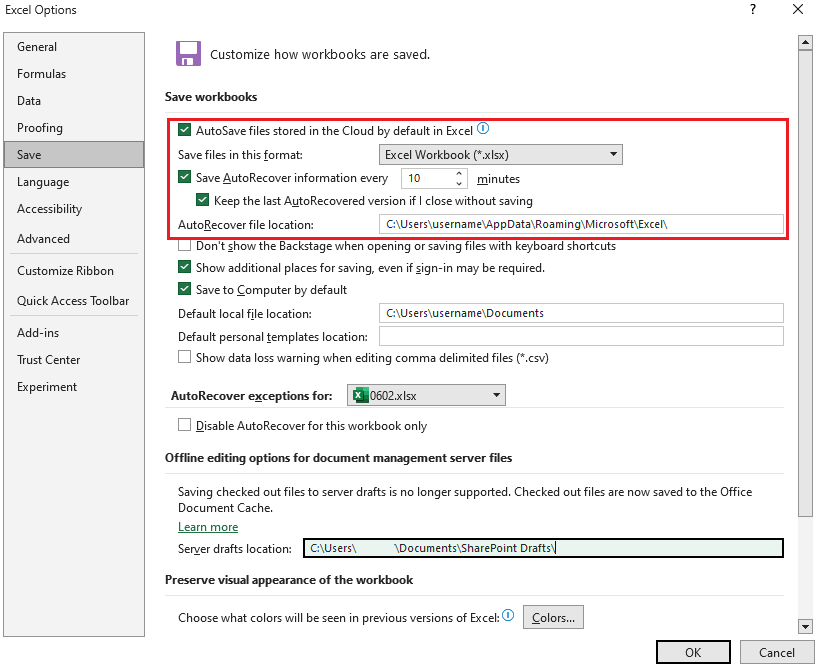
Task: Check Show data loss warning for csv files
Action: [184, 357]
